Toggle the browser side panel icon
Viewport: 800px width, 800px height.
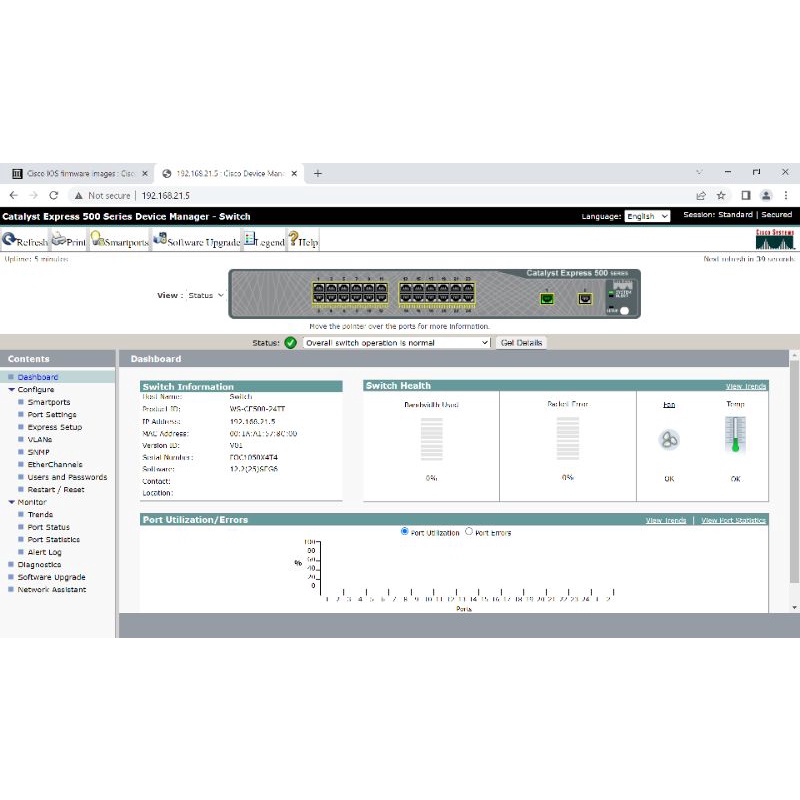point(745,195)
